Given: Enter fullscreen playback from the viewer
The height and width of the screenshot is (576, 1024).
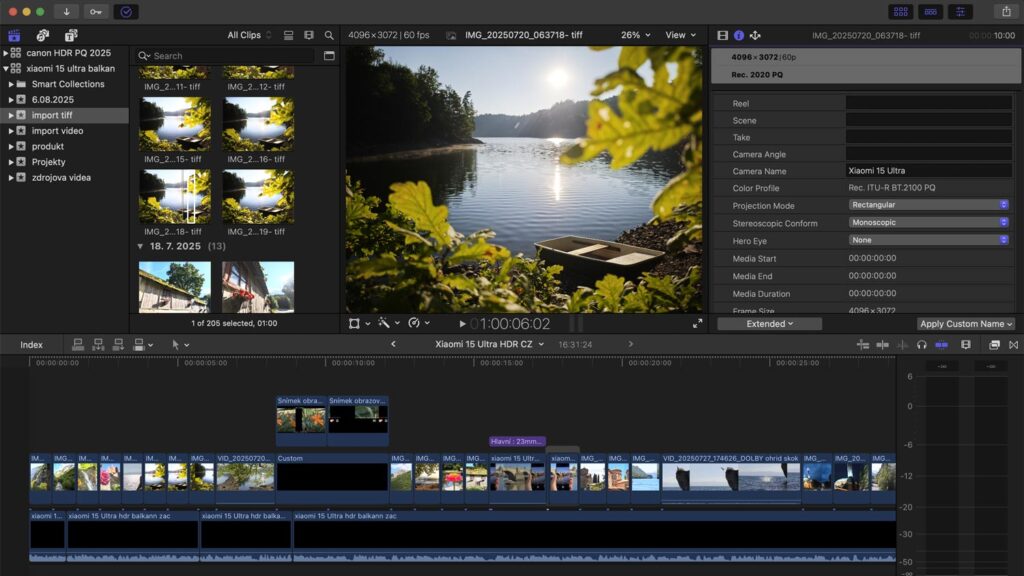Looking at the screenshot, I should tap(698, 322).
